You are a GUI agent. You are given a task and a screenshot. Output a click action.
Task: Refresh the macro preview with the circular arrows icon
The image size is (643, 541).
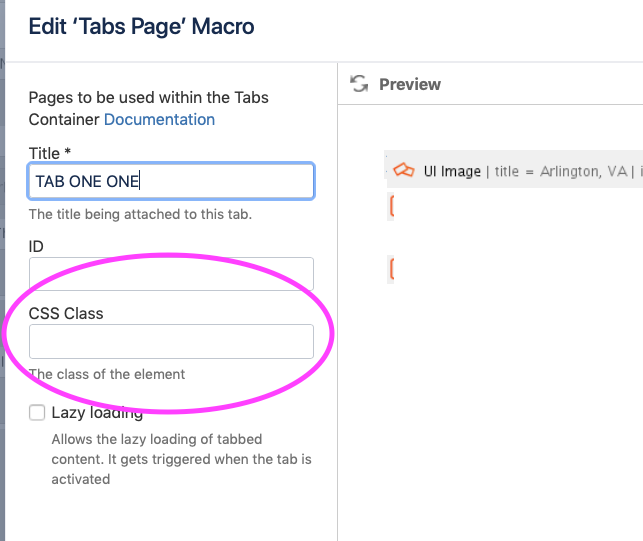[x=359, y=84]
